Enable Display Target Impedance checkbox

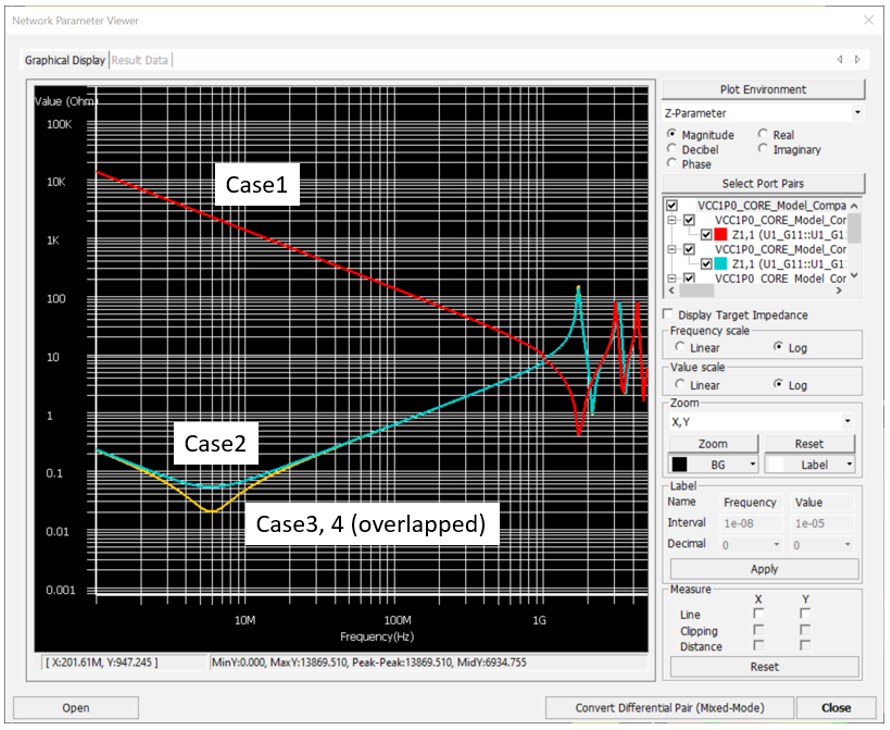pos(670,315)
